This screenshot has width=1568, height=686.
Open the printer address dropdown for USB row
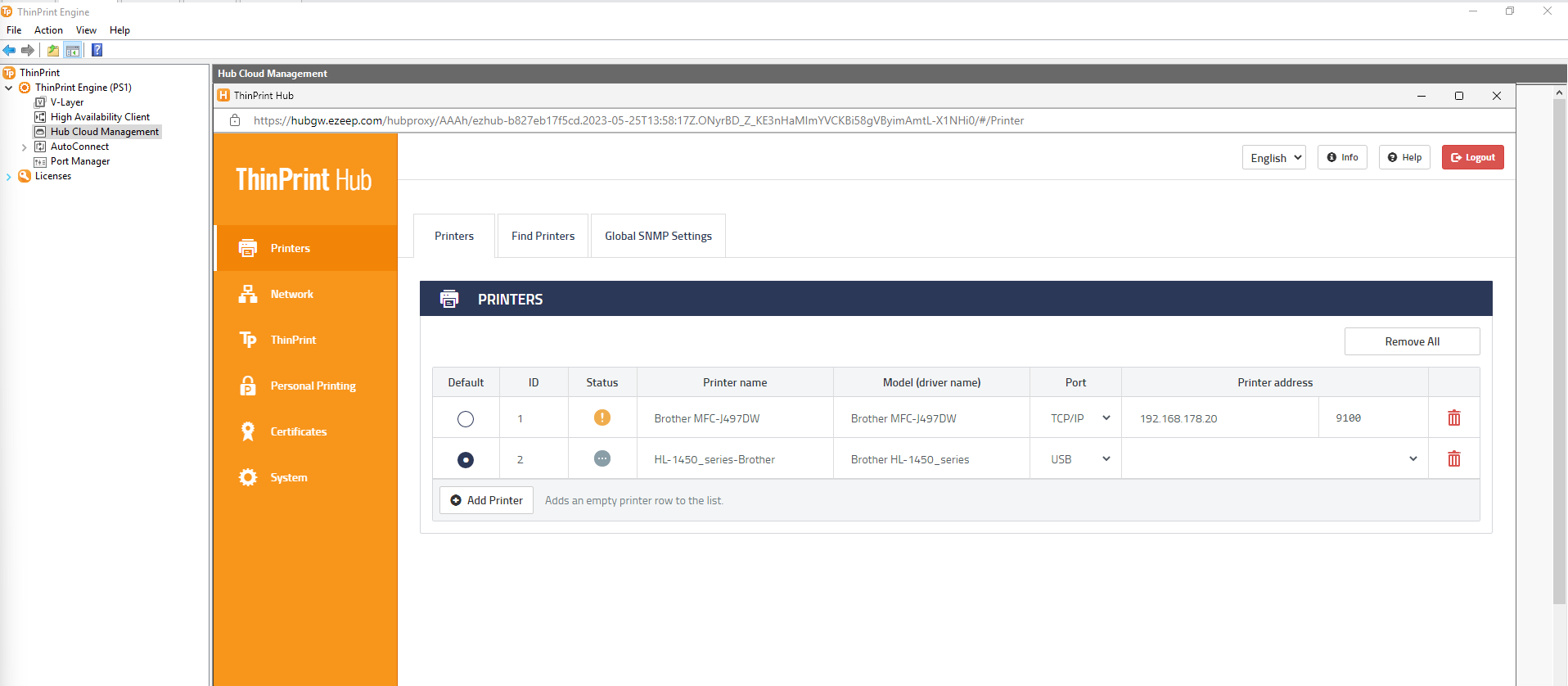click(x=1275, y=459)
